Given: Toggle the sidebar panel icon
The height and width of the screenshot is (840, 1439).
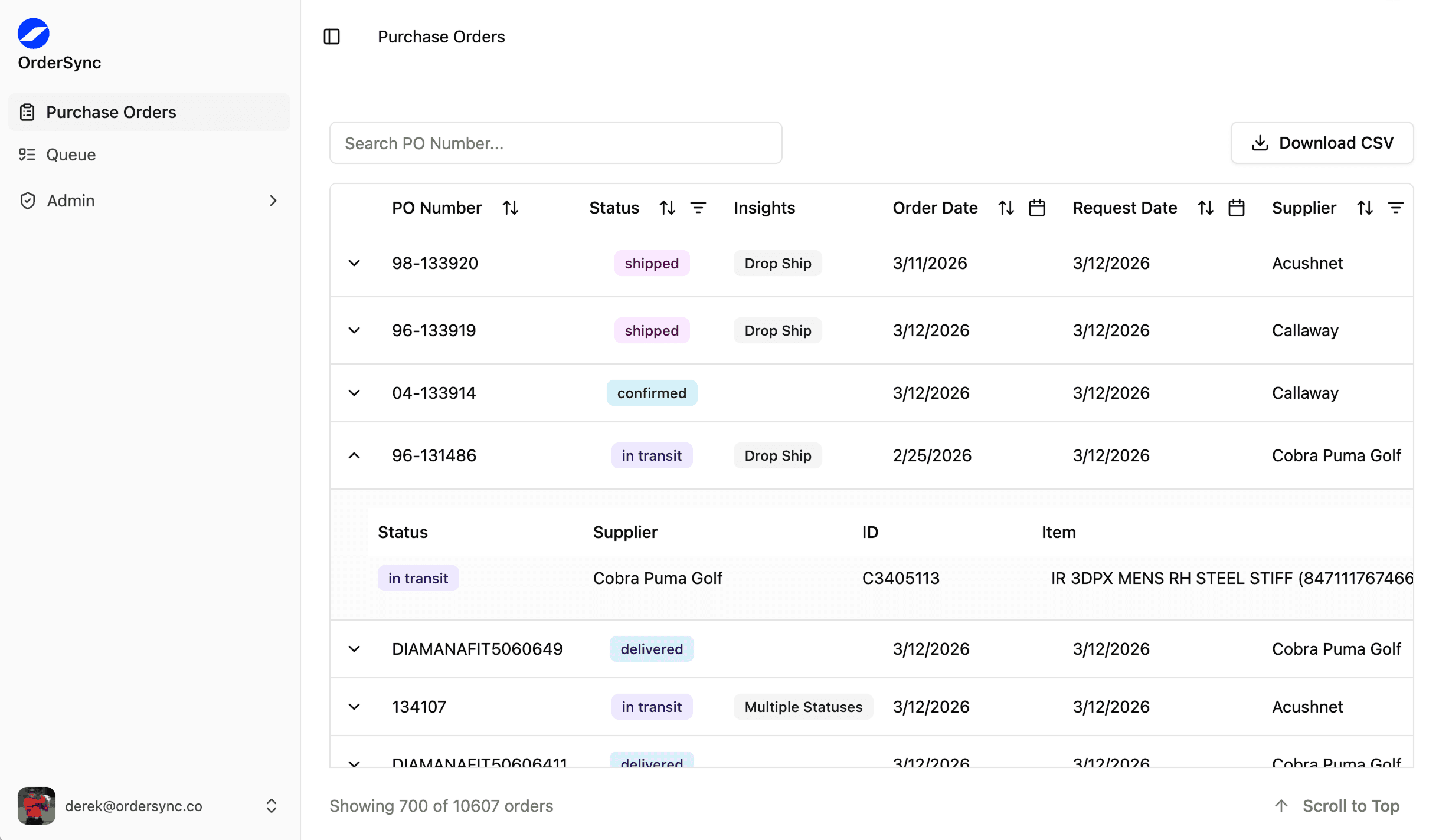Looking at the screenshot, I should pyautogui.click(x=332, y=37).
